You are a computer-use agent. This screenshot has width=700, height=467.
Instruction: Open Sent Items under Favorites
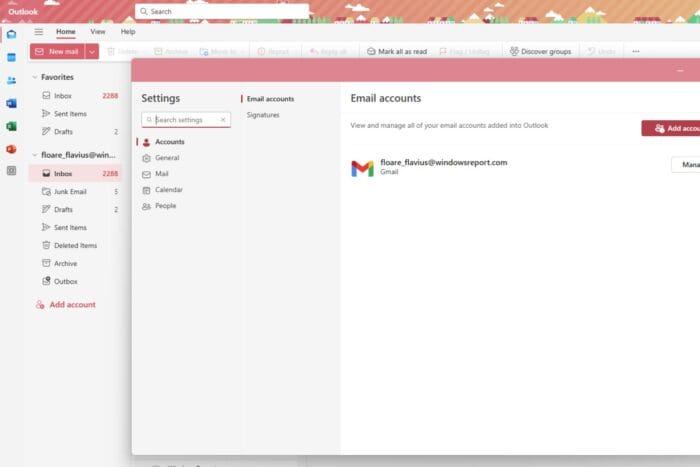pos(75,114)
